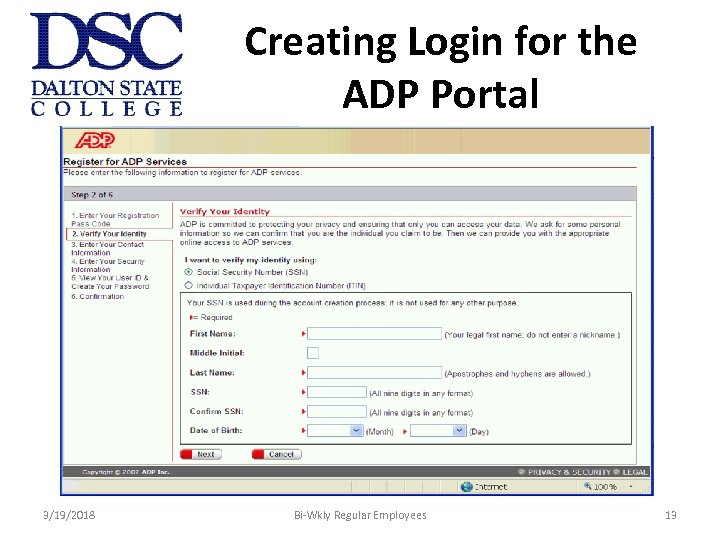The image size is (720, 540).
Task: Open the Date of Birth Day dropdown
Action: coord(459,431)
